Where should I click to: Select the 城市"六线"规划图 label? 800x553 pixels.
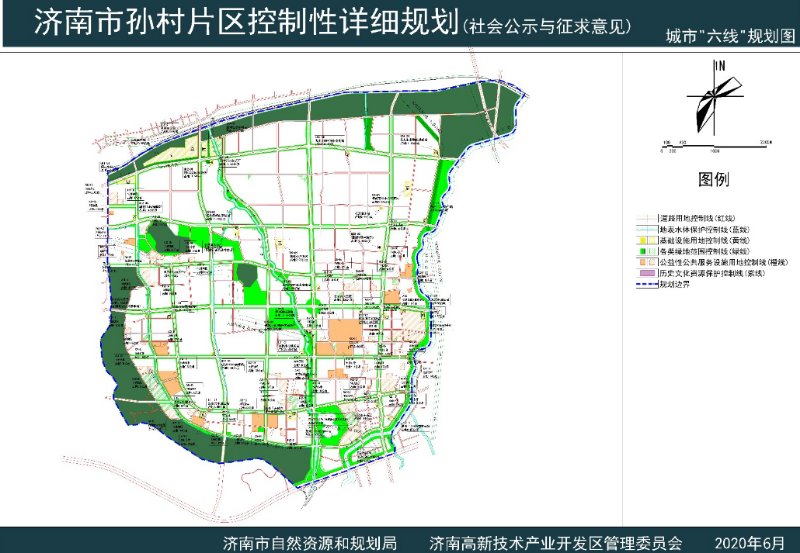point(729,36)
